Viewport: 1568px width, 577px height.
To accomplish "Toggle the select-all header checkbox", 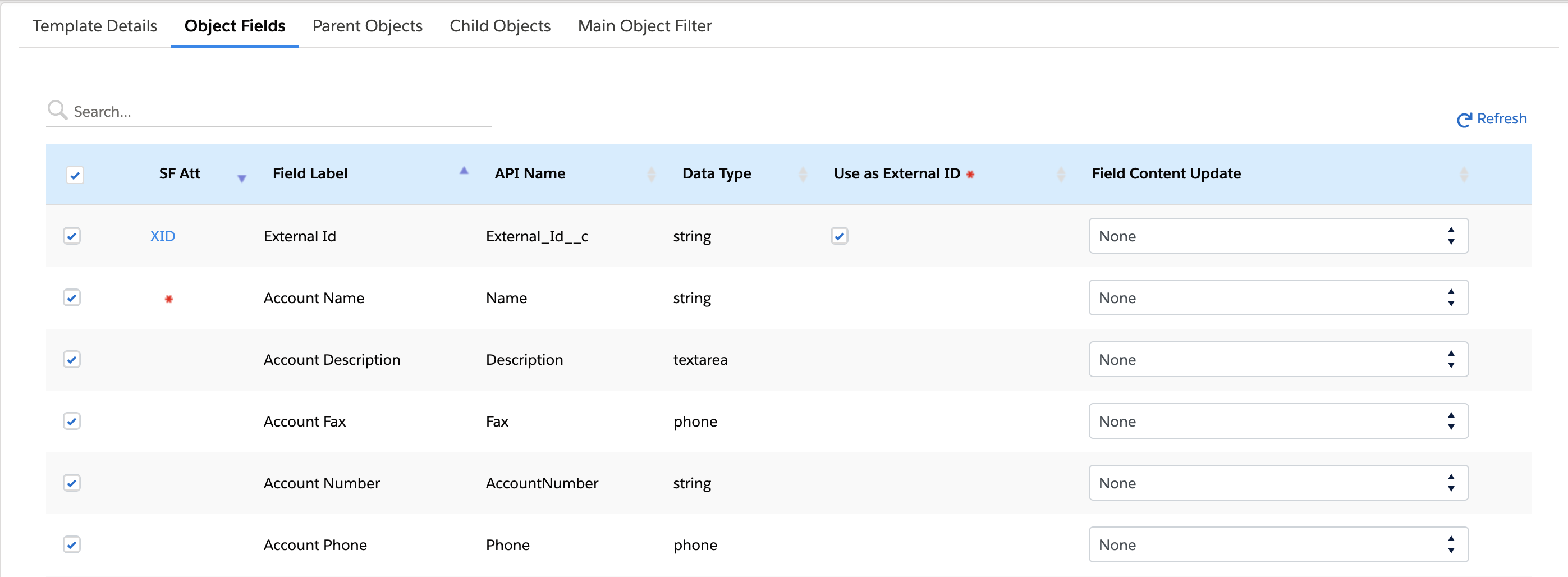I will pyautogui.click(x=75, y=175).
